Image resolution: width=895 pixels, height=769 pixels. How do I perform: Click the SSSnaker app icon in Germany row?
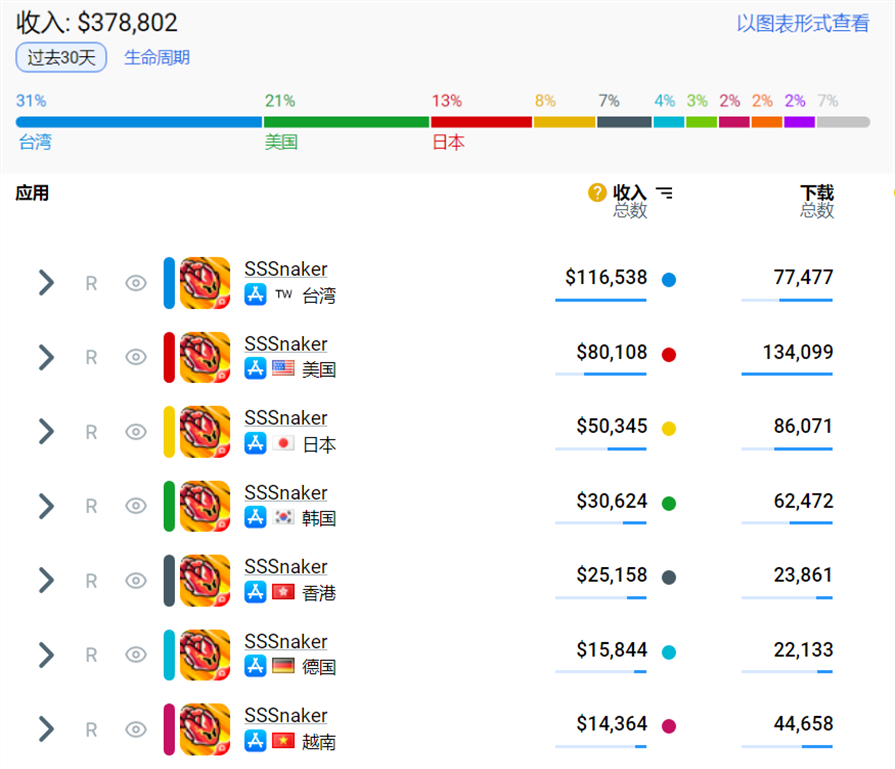[x=205, y=655]
